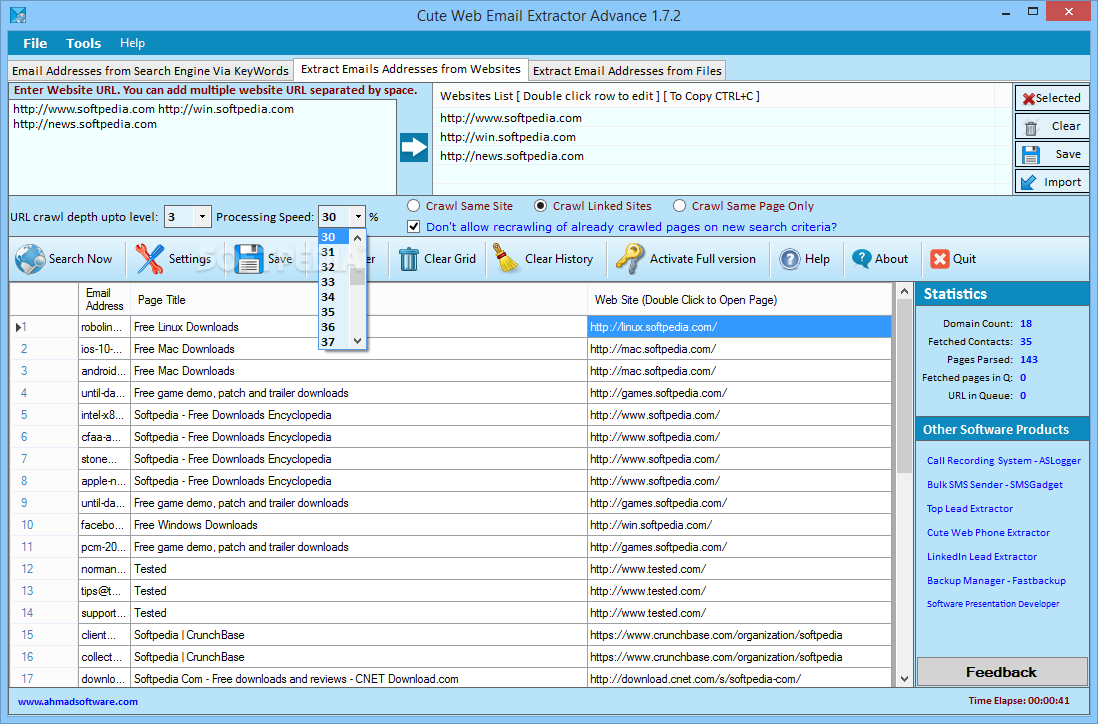Select row 17 CNET Download.com title cell
Image resolution: width=1098 pixels, height=724 pixels.
pos(359,679)
